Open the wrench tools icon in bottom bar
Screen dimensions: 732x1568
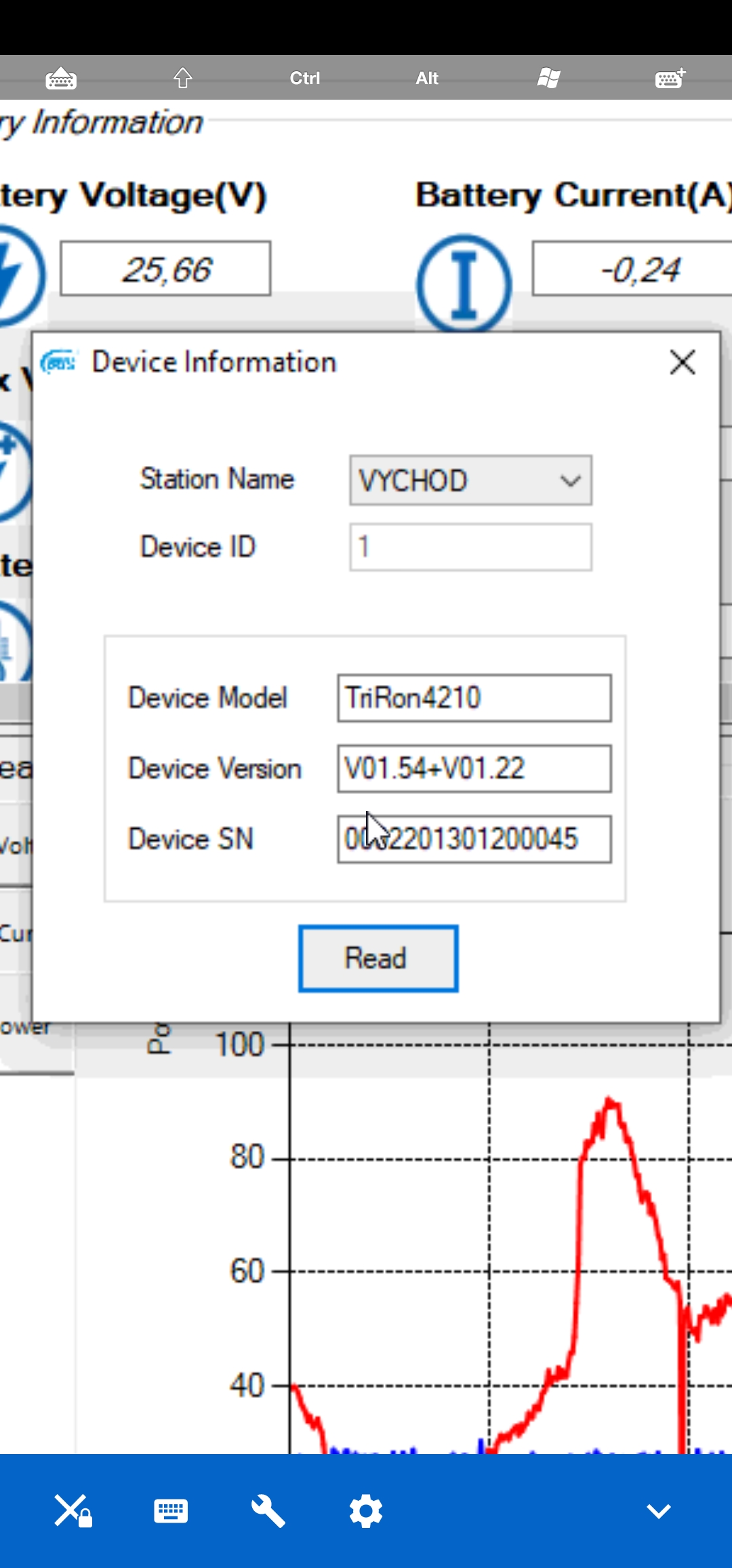pyautogui.click(x=268, y=1510)
